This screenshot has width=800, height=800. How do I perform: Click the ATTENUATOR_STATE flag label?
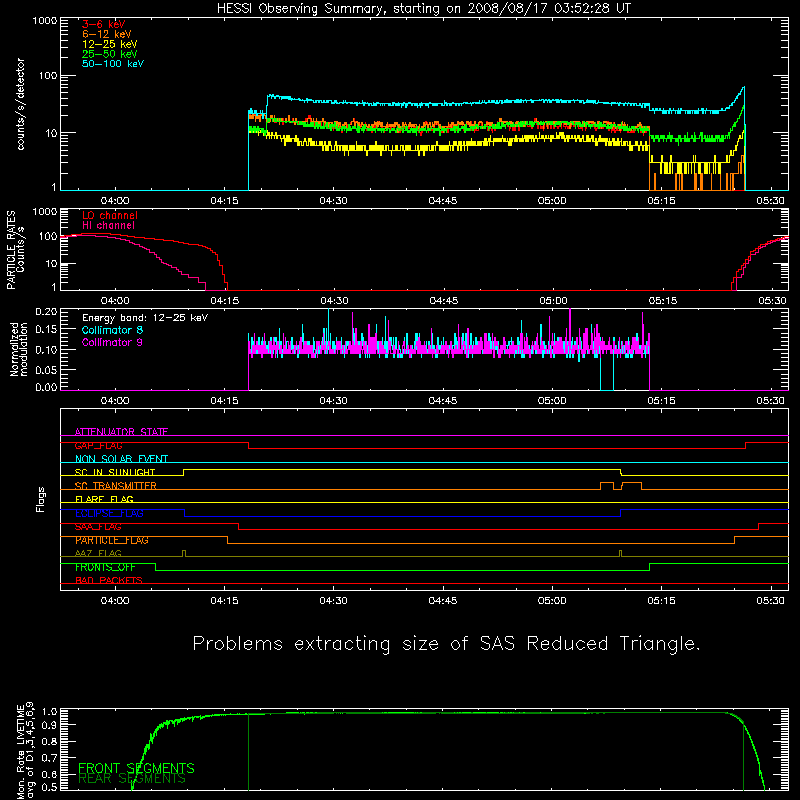[121, 432]
